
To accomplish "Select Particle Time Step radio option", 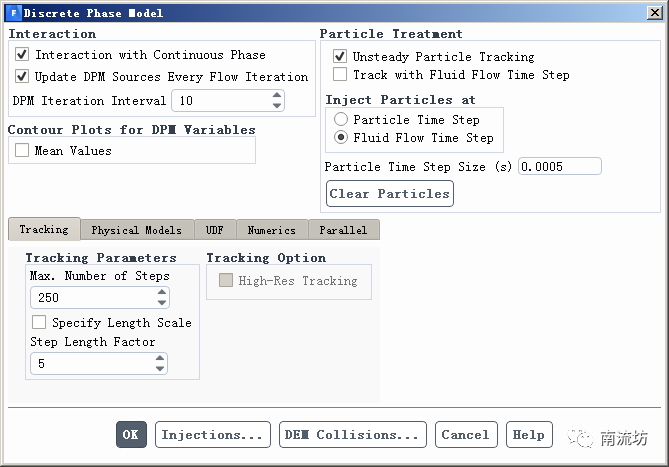I will 341,120.
